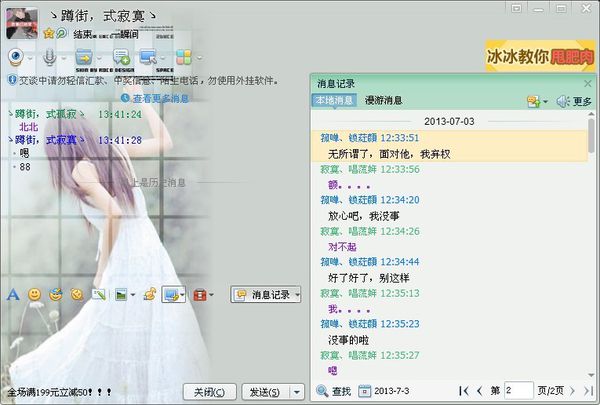Image resolution: width=600 pixels, height=405 pixels.
Task: Click the 2013-7-3 date text at bottom
Action: [x=391, y=391]
